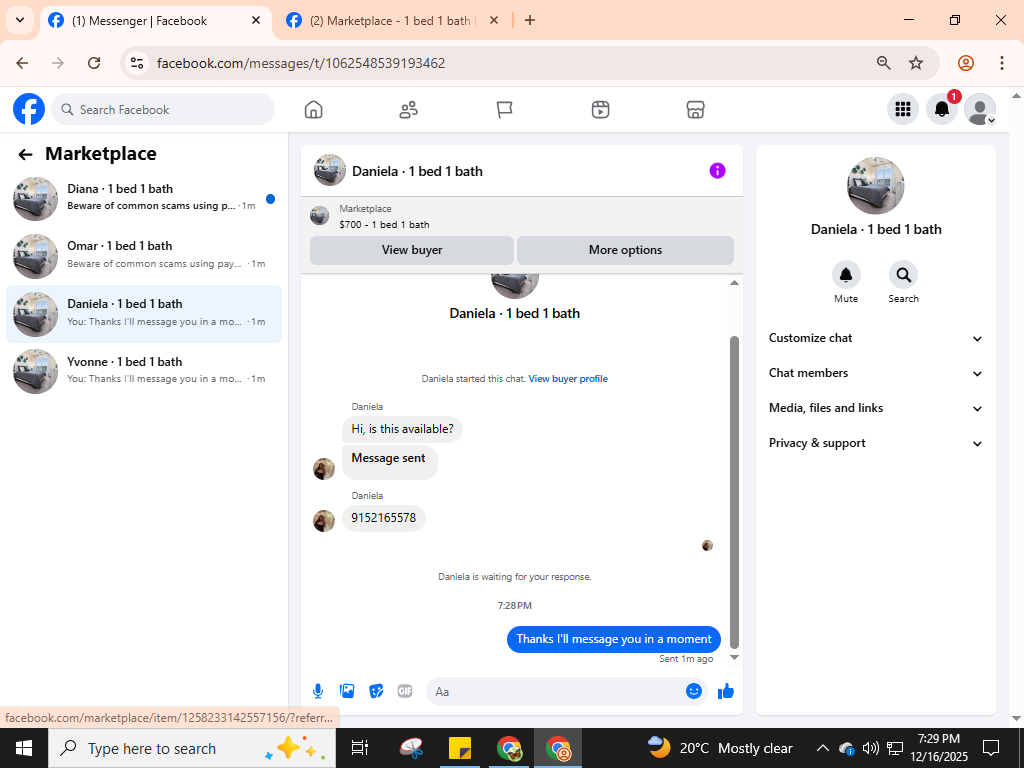
Task: Click the Thanks I'll message you bubble
Action: coord(613,639)
